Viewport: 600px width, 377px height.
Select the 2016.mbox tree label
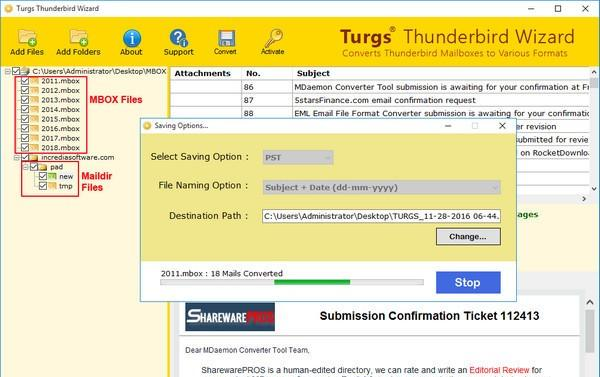(x=60, y=129)
